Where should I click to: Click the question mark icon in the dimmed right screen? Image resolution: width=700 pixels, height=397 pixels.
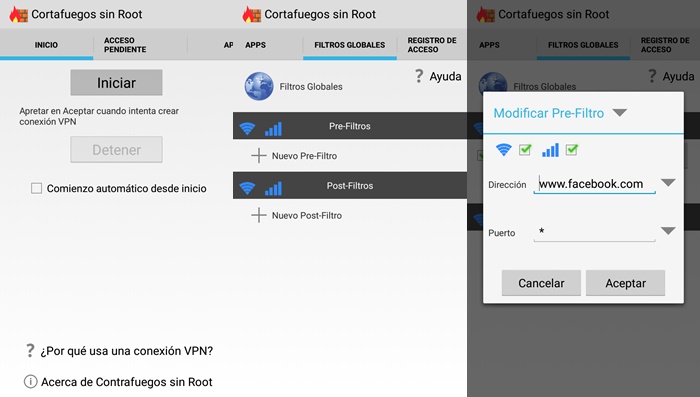[652, 76]
